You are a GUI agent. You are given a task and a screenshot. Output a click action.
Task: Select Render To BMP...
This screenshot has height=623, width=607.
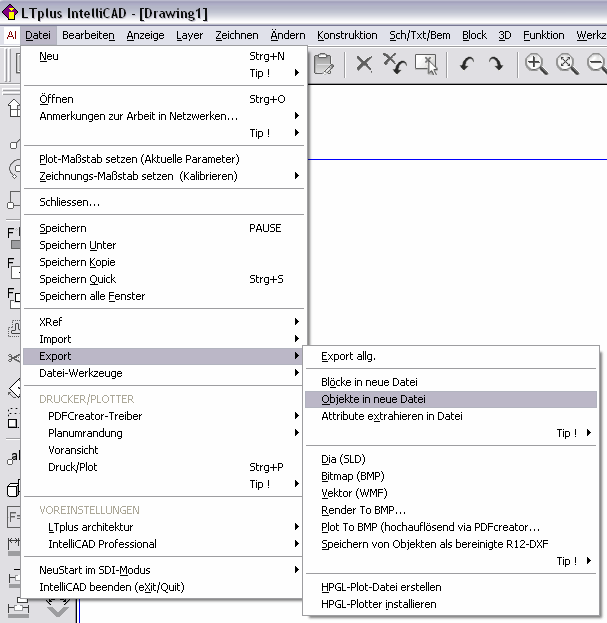(x=451, y=511)
